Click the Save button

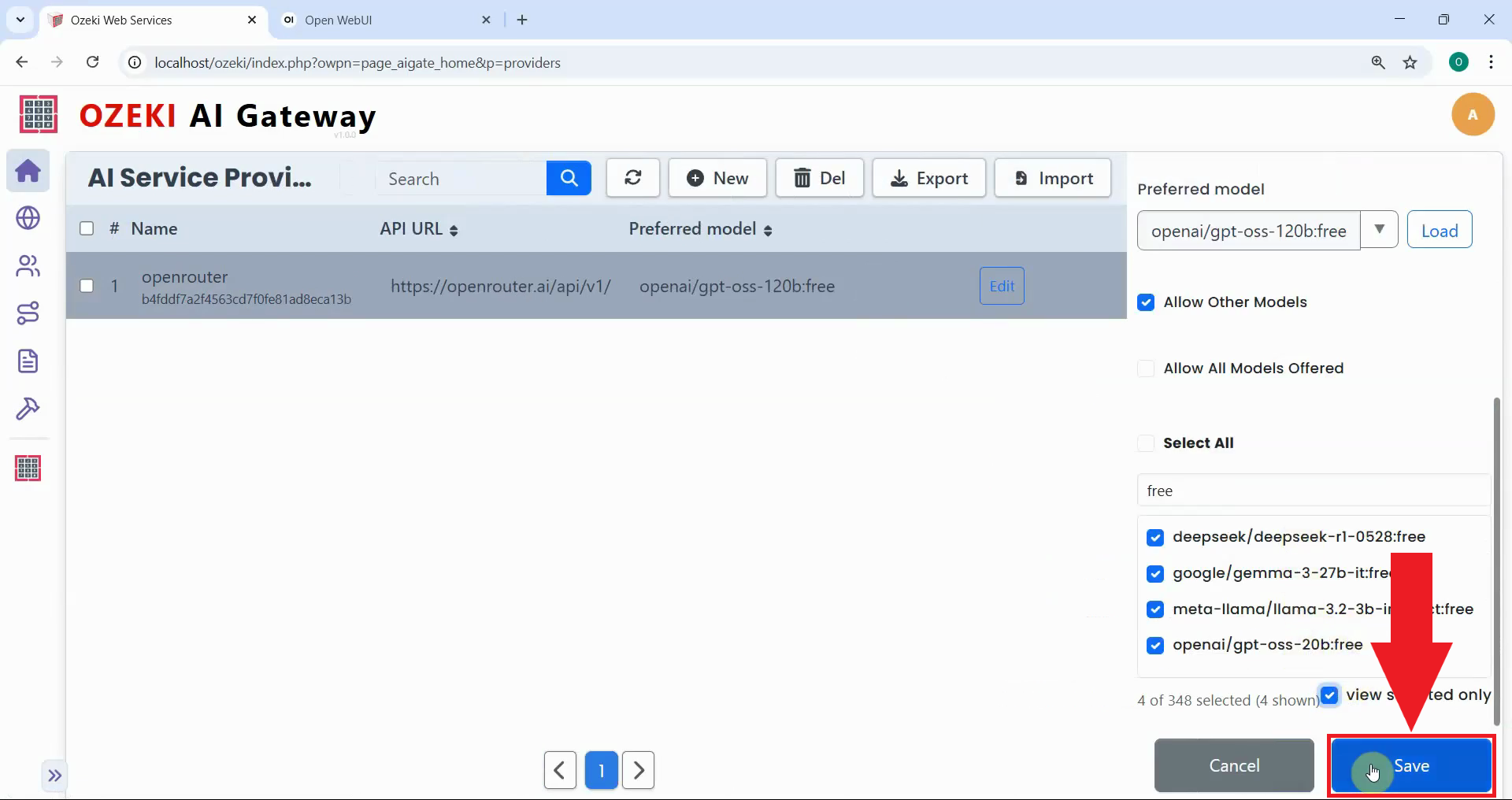1410,765
